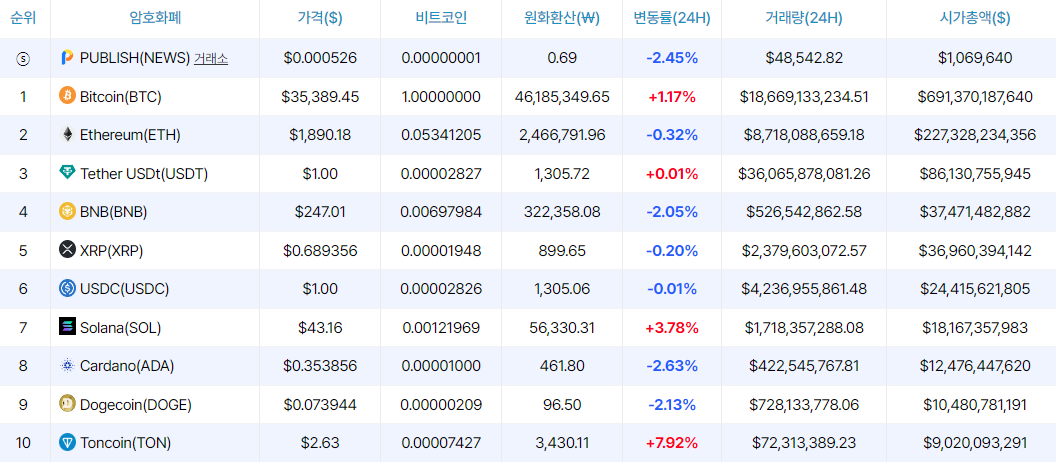This screenshot has height=462, width=1056.
Task: Sort by the 원화환산(₩) column header
Action: point(562,18)
